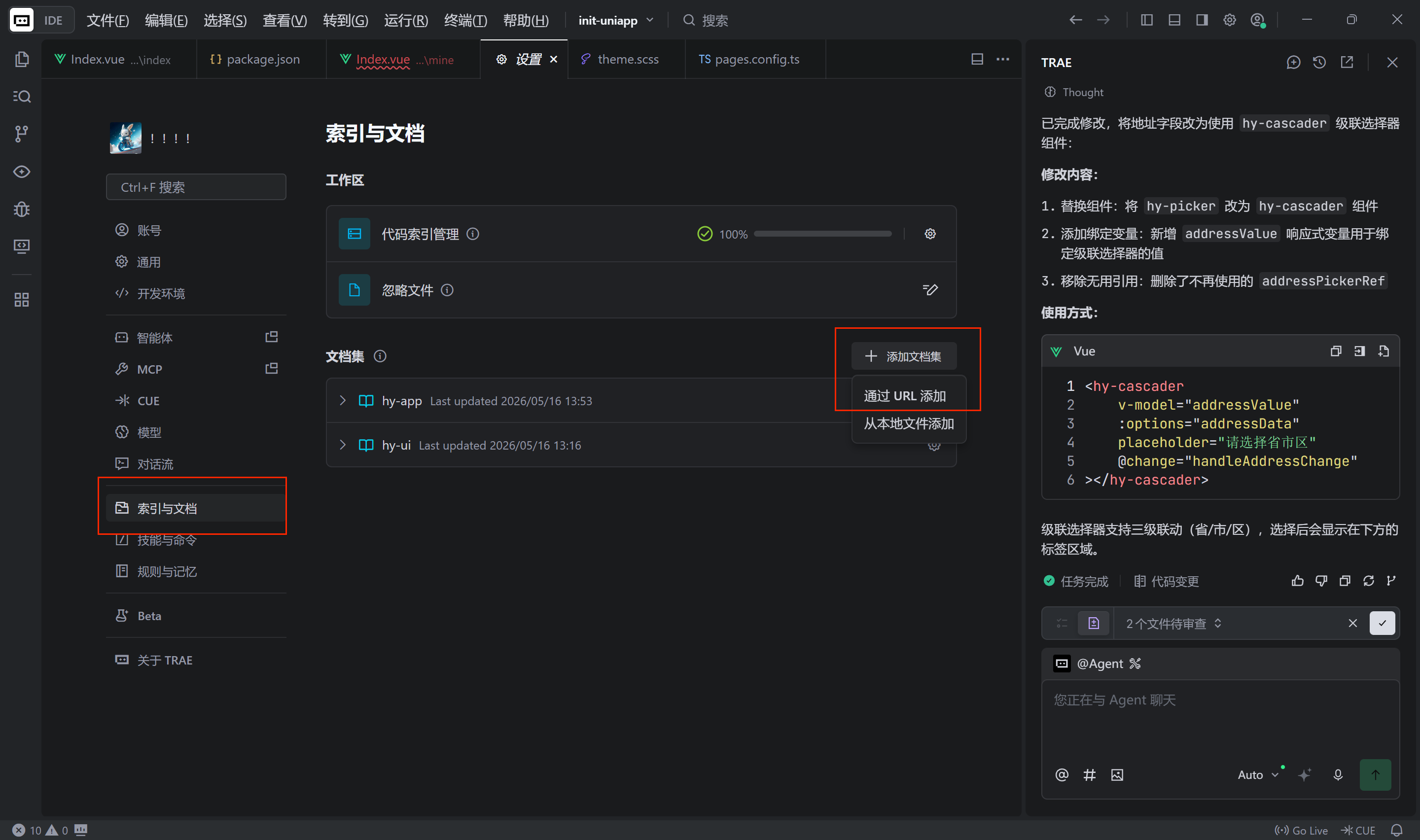Viewport: 1420px width, 840px height.
Task: Click the # context icon in chat input
Action: click(1089, 774)
